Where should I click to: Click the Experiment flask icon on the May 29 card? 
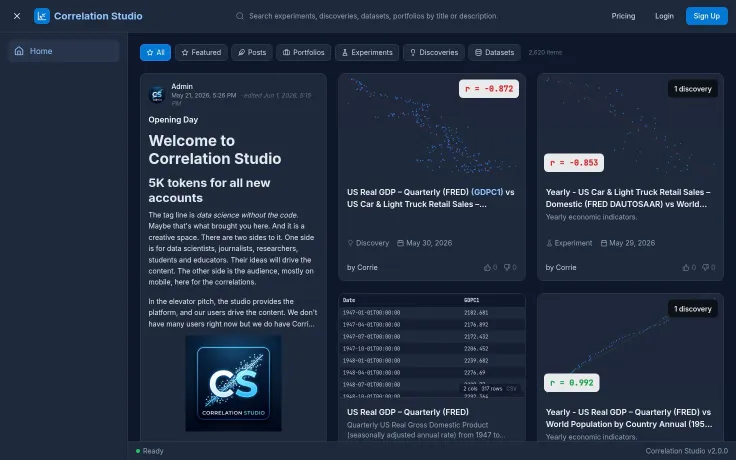tap(549, 243)
